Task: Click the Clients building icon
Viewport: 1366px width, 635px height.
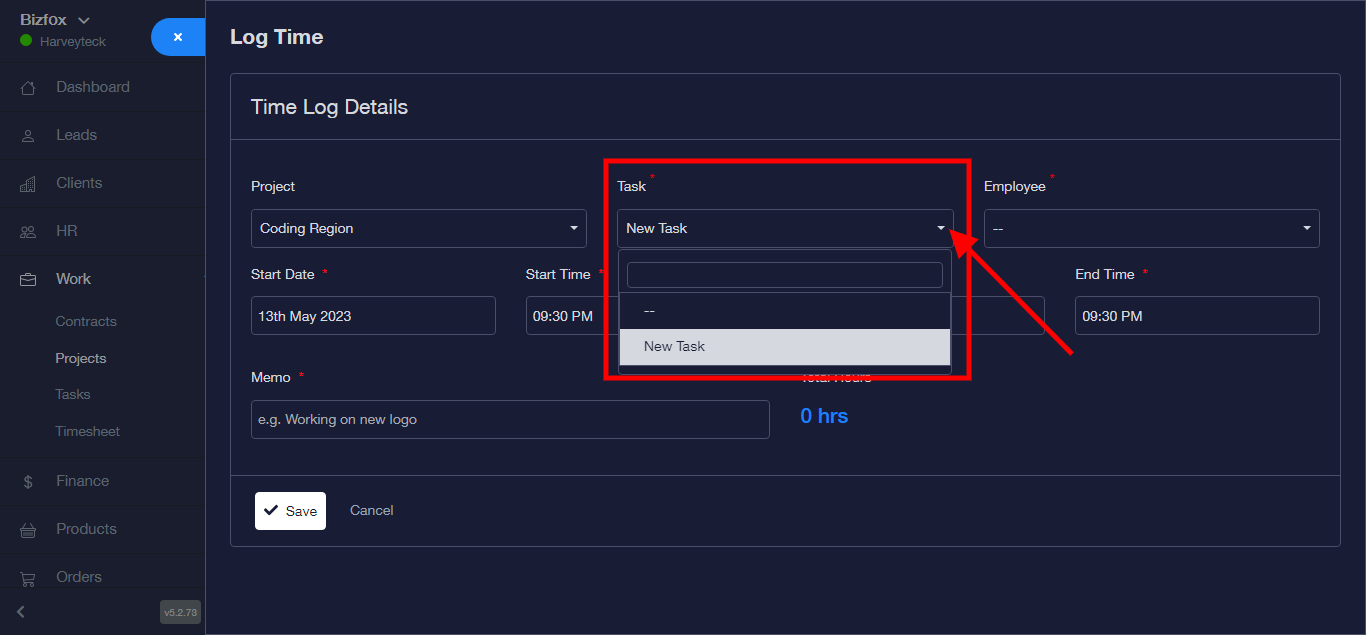Action: click(28, 184)
